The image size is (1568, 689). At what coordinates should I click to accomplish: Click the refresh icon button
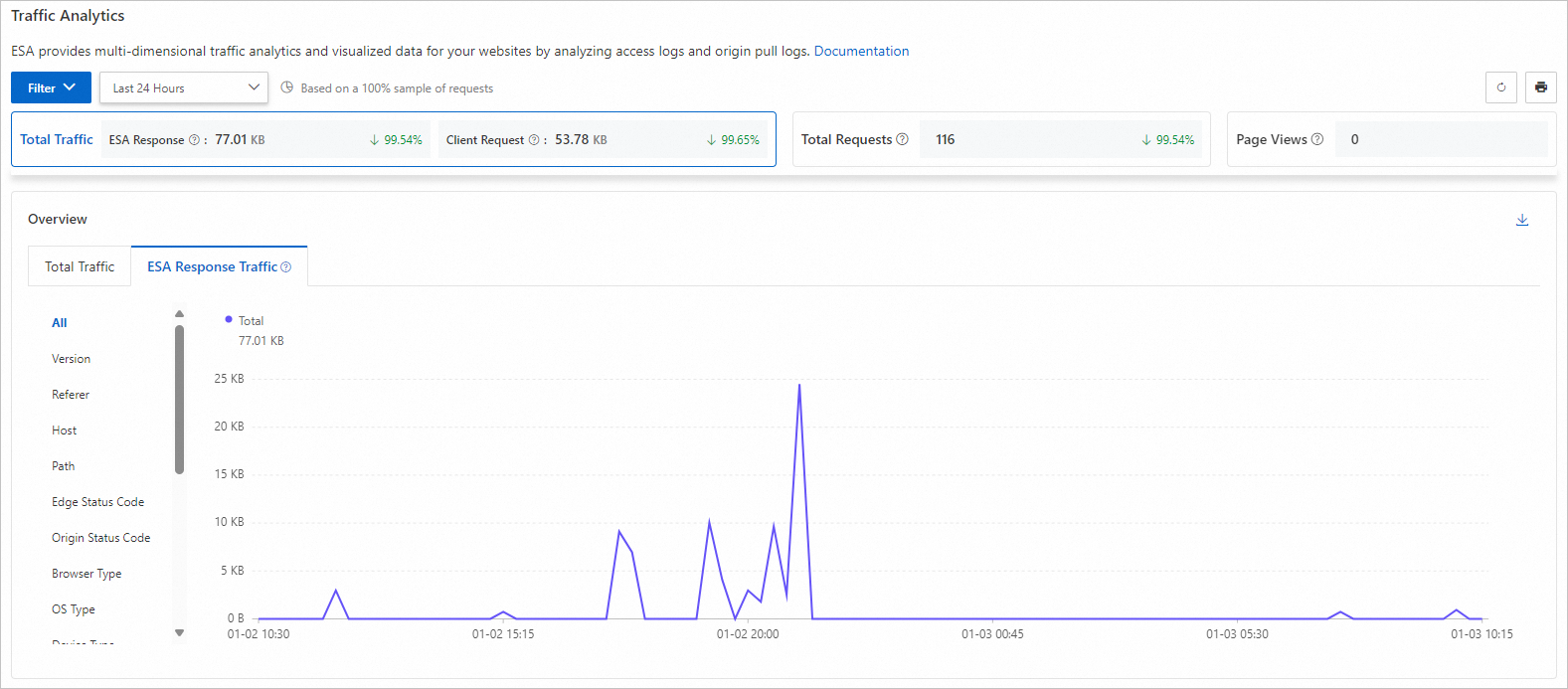(x=1501, y=87)
